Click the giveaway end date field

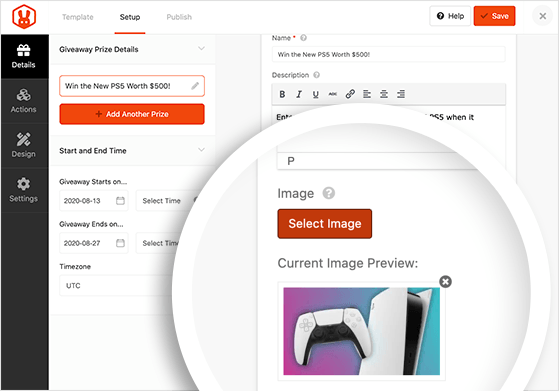(94, 243)
